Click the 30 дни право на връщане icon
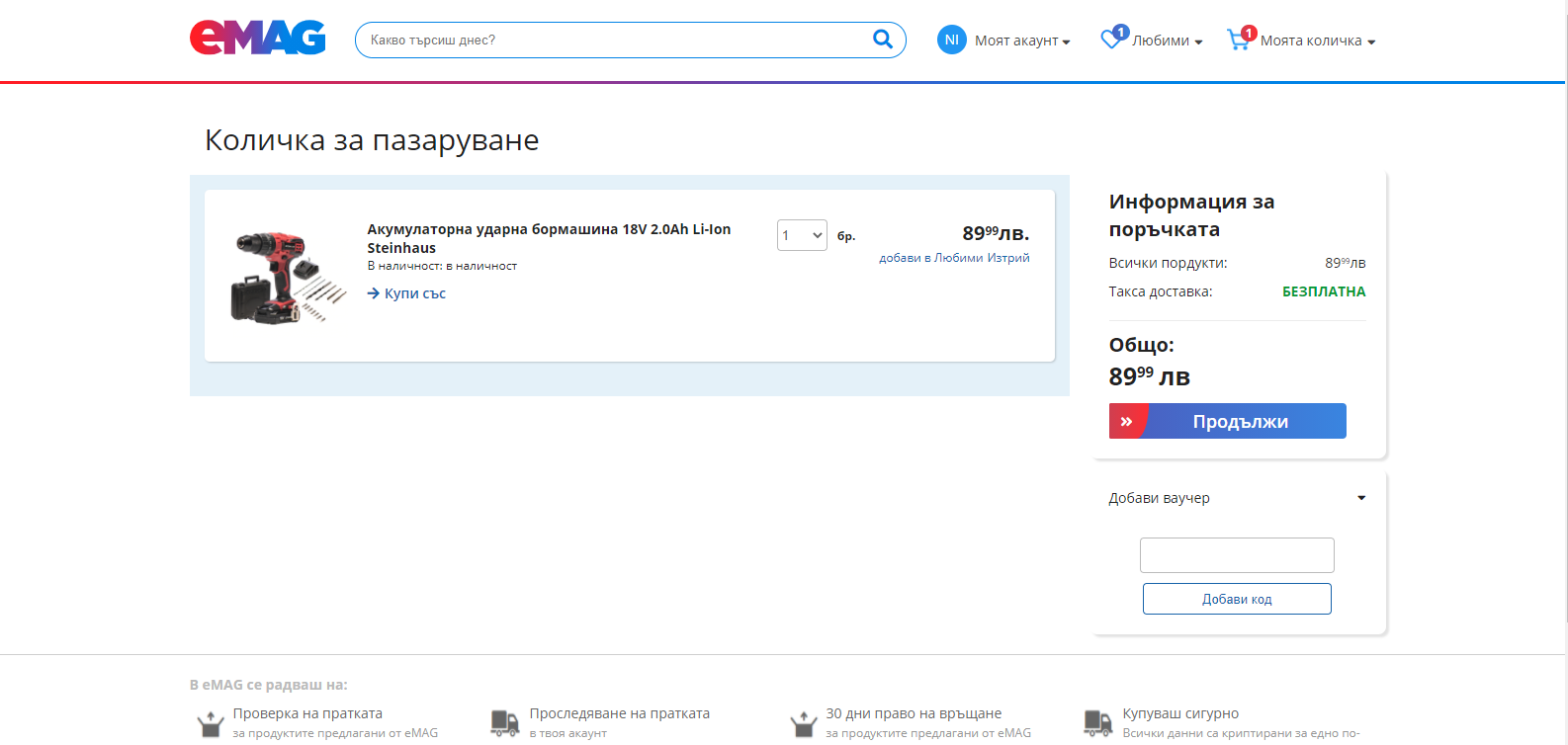Viewport: 1568px width, 745px height. (x=803, y=724)
